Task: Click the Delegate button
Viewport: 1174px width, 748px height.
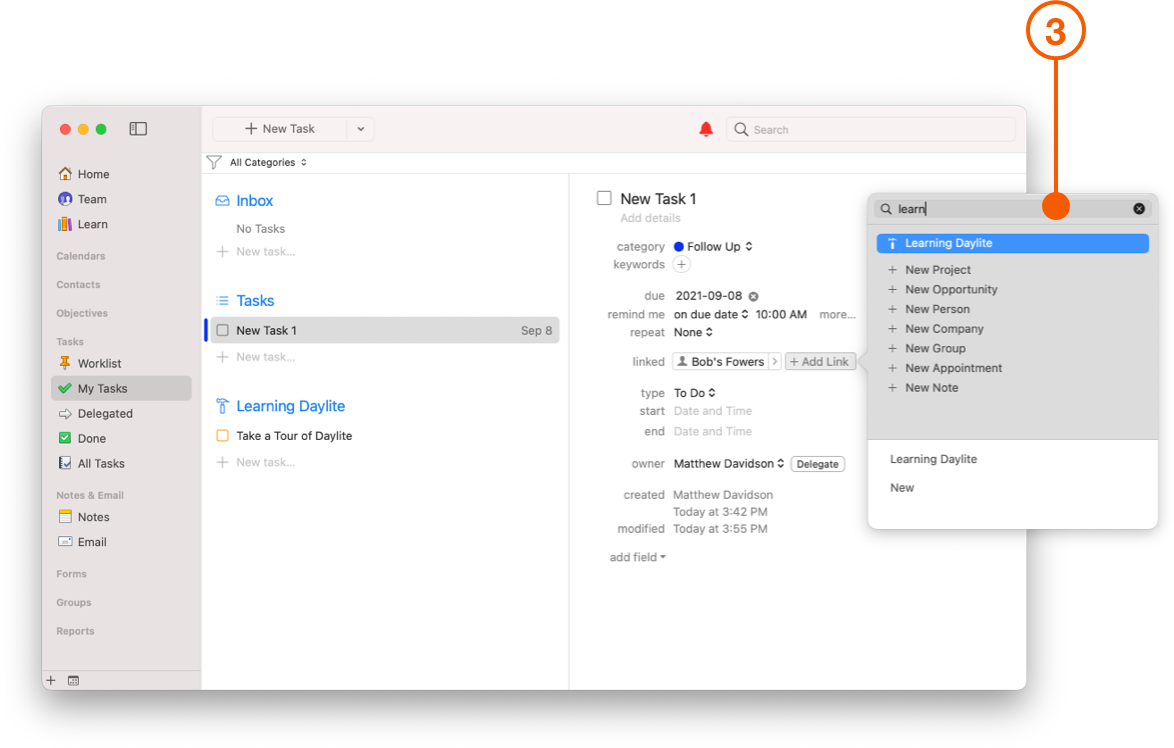Action: click(x=818, y=464)
